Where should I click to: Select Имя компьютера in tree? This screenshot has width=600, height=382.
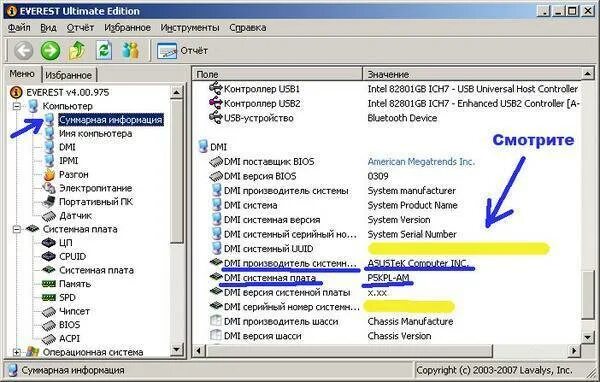point(96,134)
